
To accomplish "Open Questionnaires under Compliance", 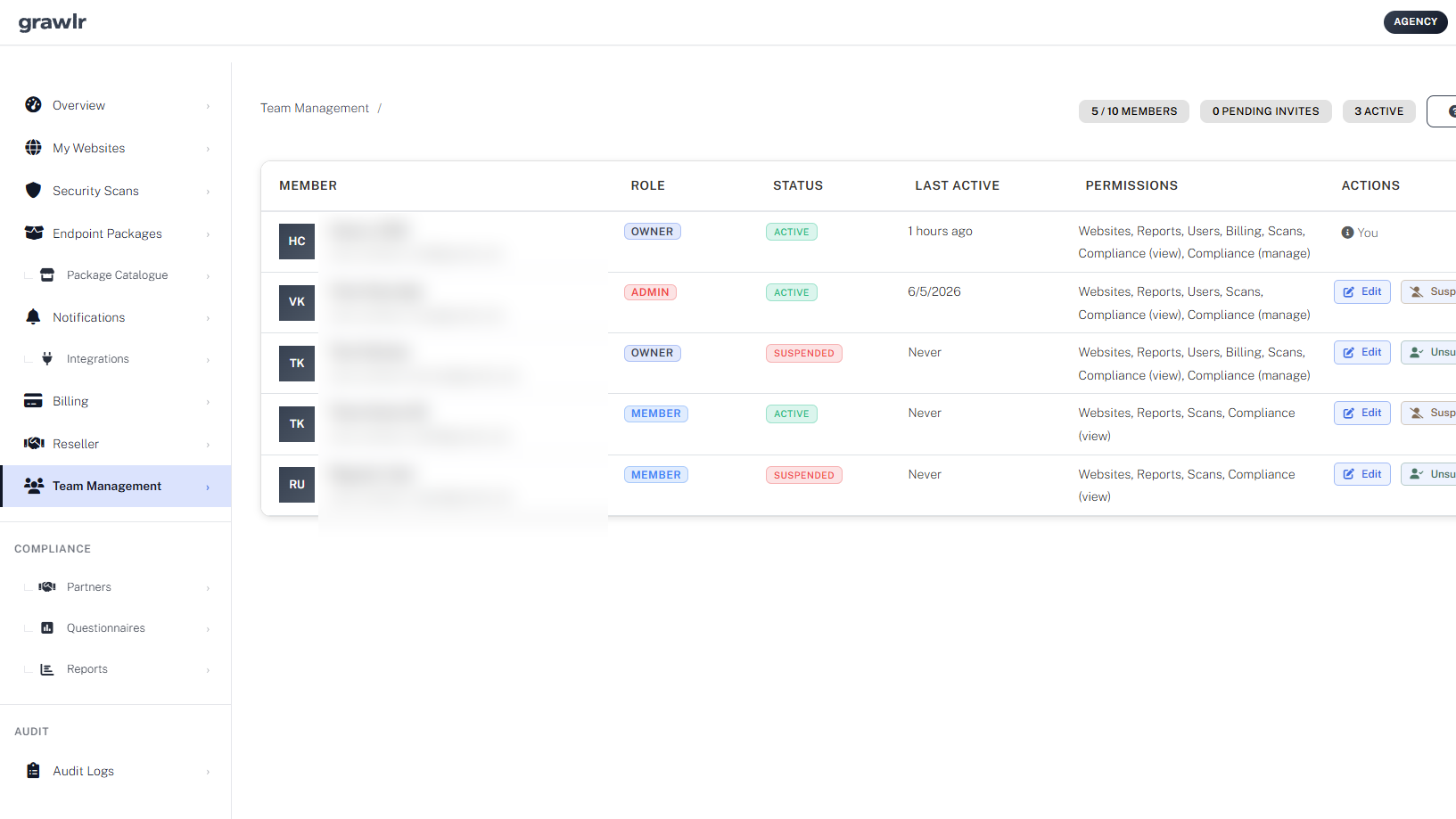I will [116, 628].
